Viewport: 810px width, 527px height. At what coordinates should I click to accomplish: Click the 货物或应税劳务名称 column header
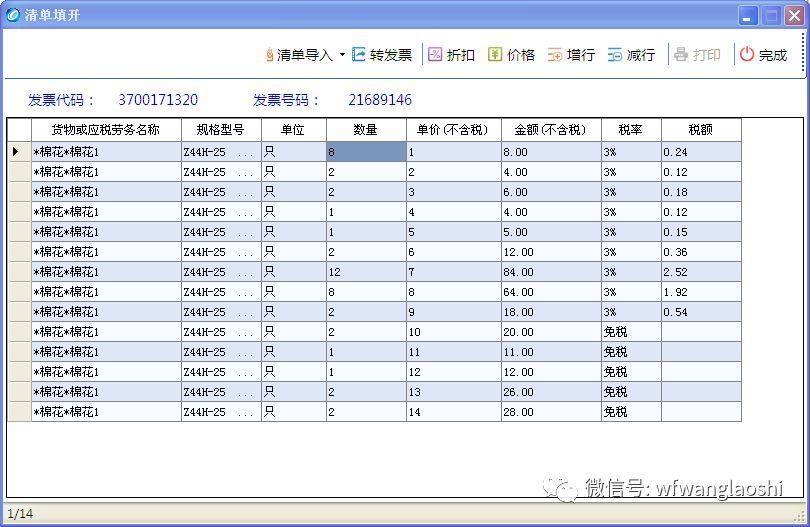[106, 130]
